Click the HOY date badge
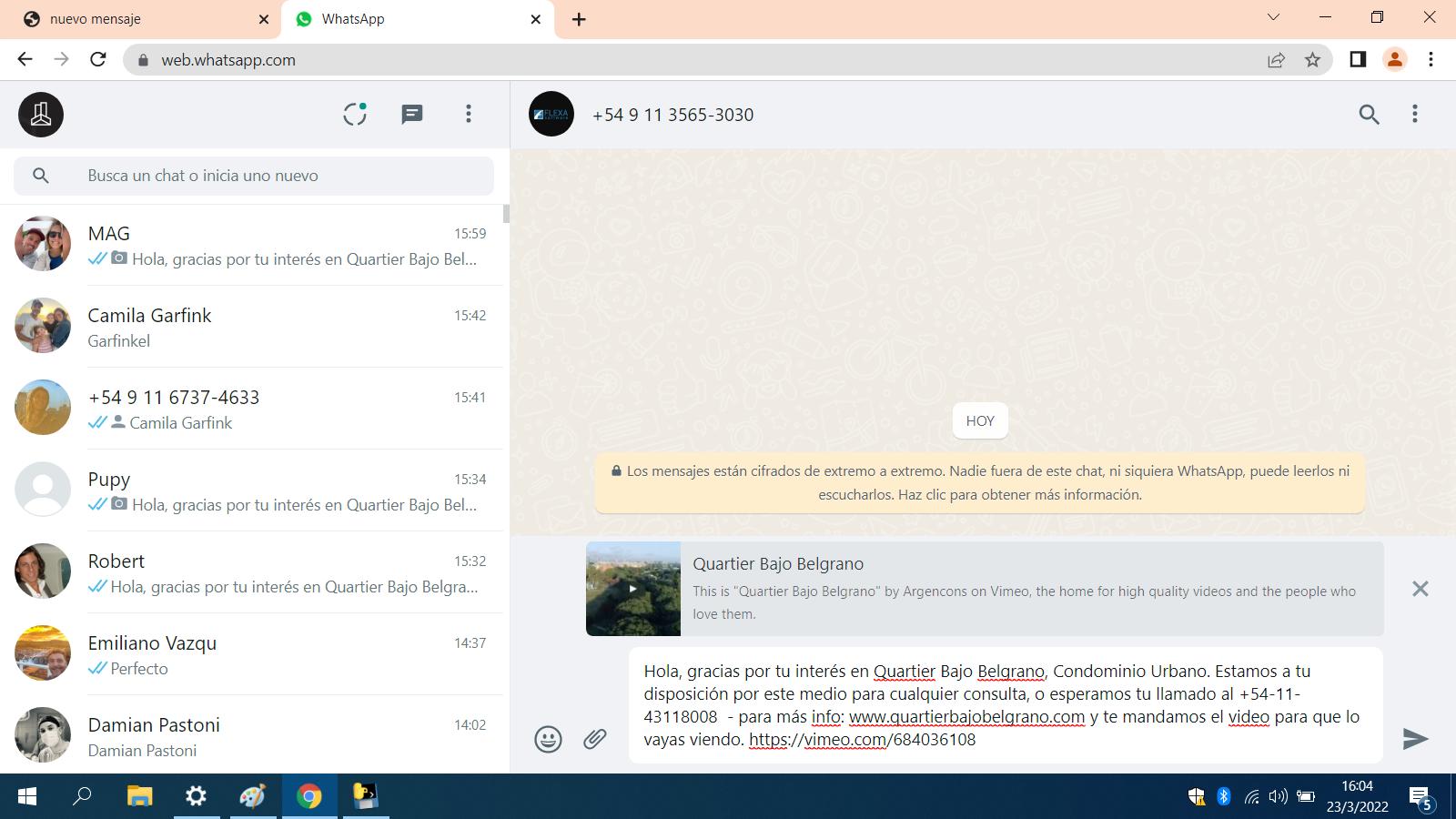Image resolution: width=1456 pixels, height=819 pixels. coord(980,421)
